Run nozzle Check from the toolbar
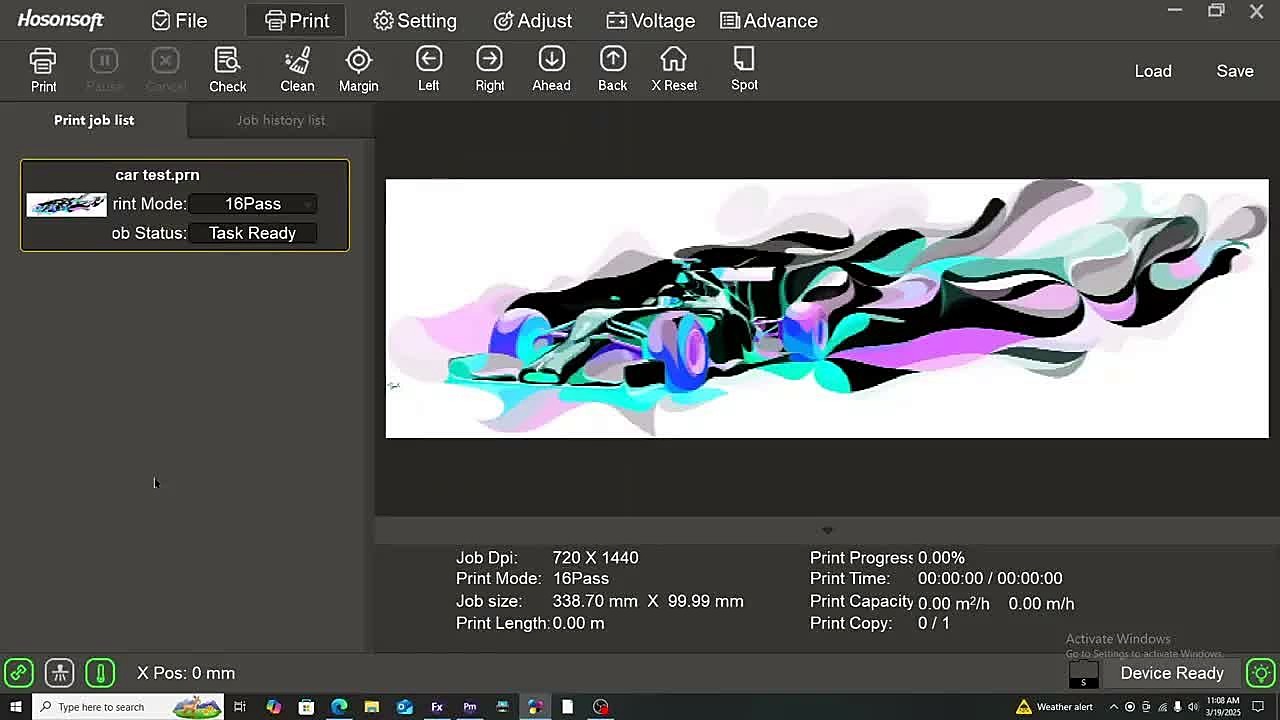The height and width of the screenshot is (720, 1280). pos(227,70)
